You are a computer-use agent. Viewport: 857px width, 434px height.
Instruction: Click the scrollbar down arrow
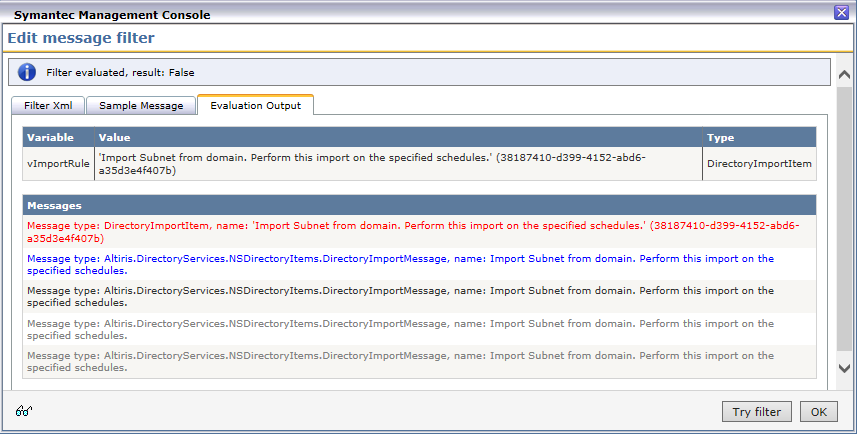pyautogui.click(x=845, y=368)
